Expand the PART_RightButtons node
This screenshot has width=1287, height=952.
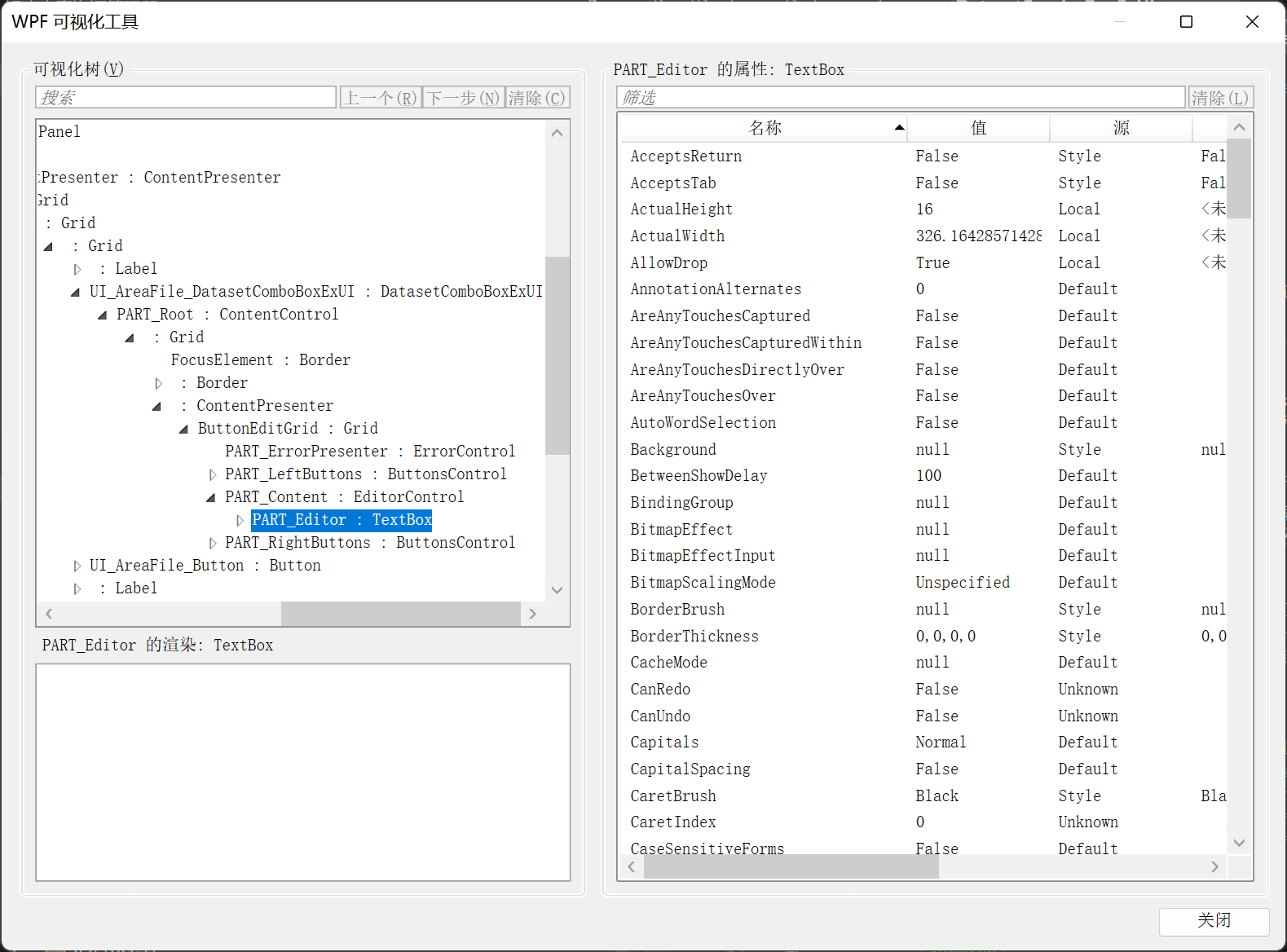coord(212,543)
